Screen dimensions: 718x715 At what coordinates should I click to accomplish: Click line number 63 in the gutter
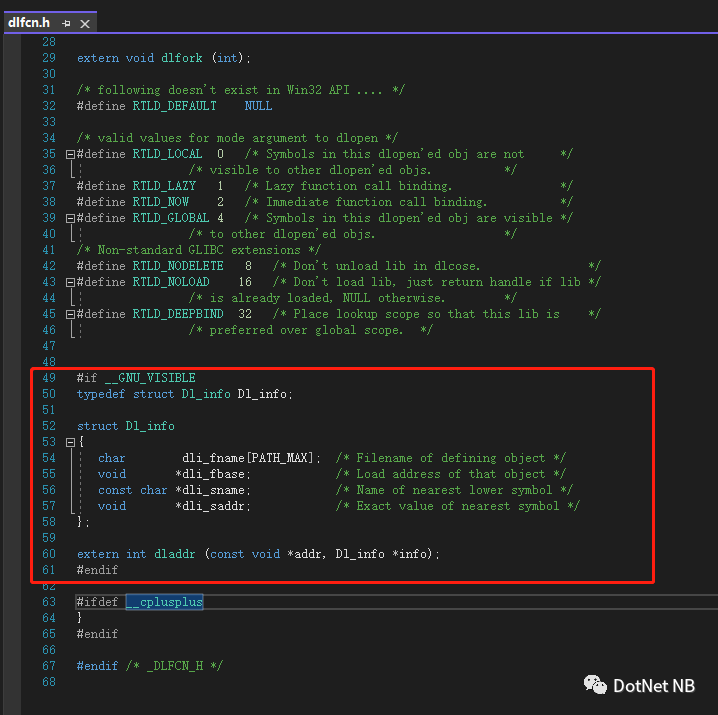pyautogui.click(x=49, y=602)
